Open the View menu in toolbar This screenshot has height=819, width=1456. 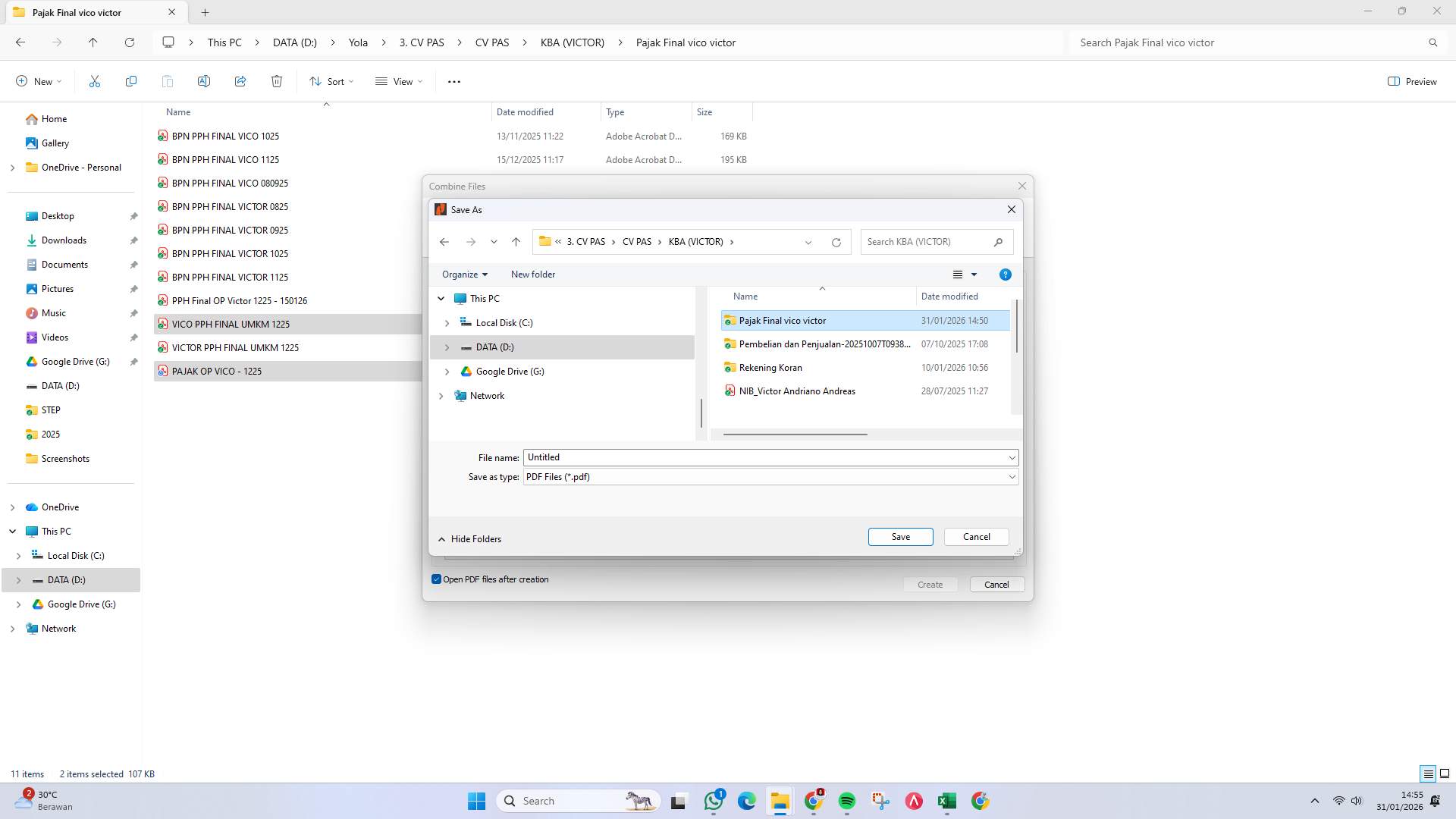pos(399,81)
